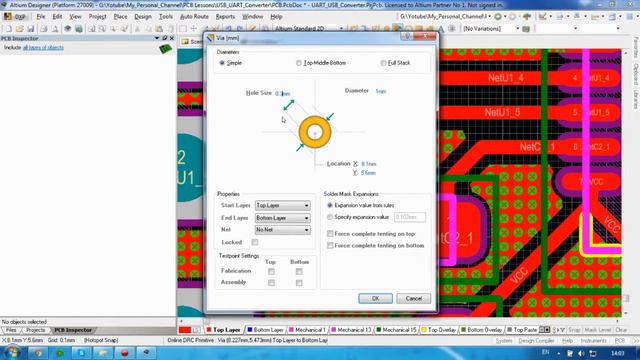Click the Print toolbar icon
This screenshot has width=640, height=360.
pos(44,29)
